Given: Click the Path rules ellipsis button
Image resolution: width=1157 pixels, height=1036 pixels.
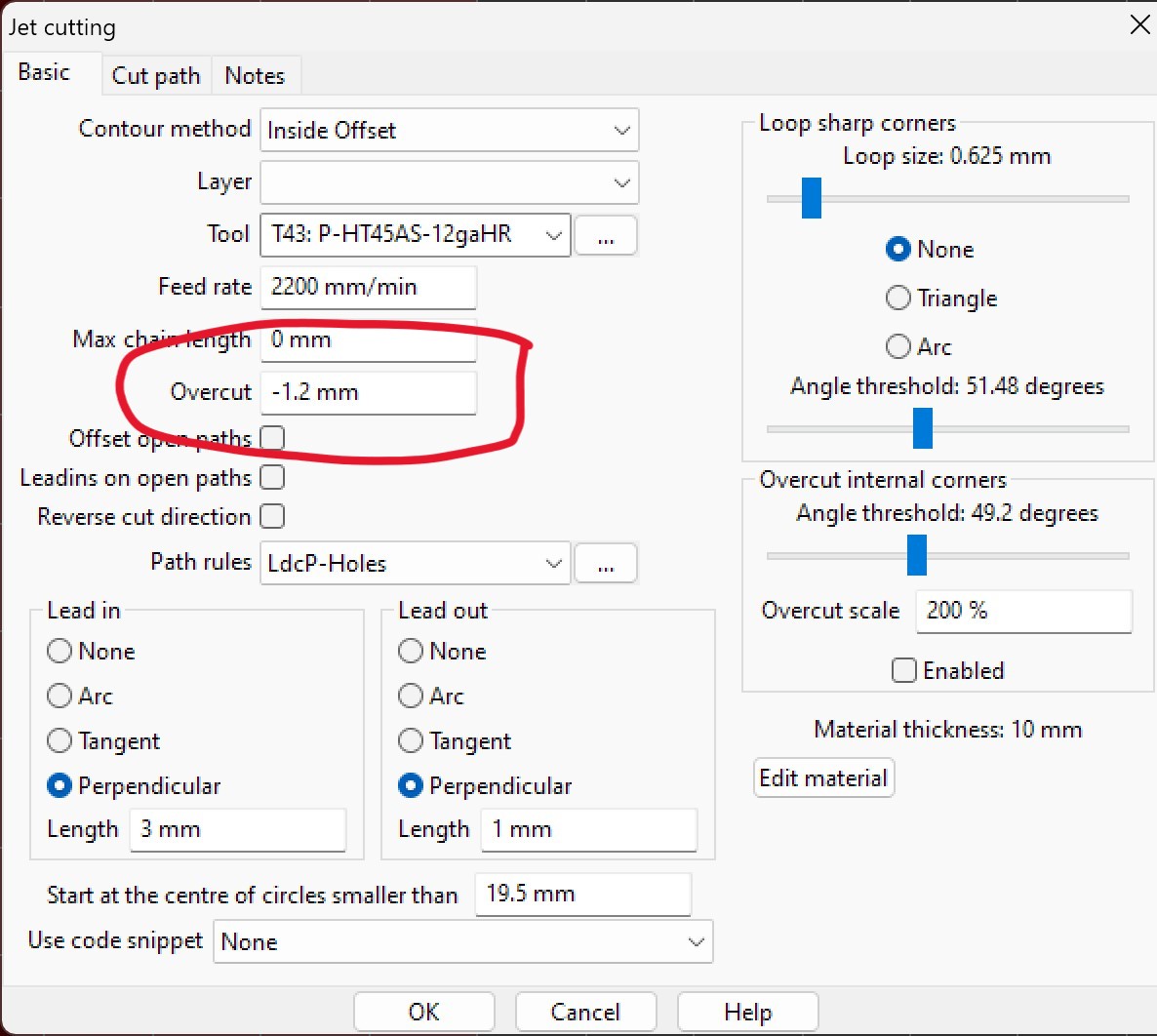Looking at the screenshot, I should tap(606, 564).
